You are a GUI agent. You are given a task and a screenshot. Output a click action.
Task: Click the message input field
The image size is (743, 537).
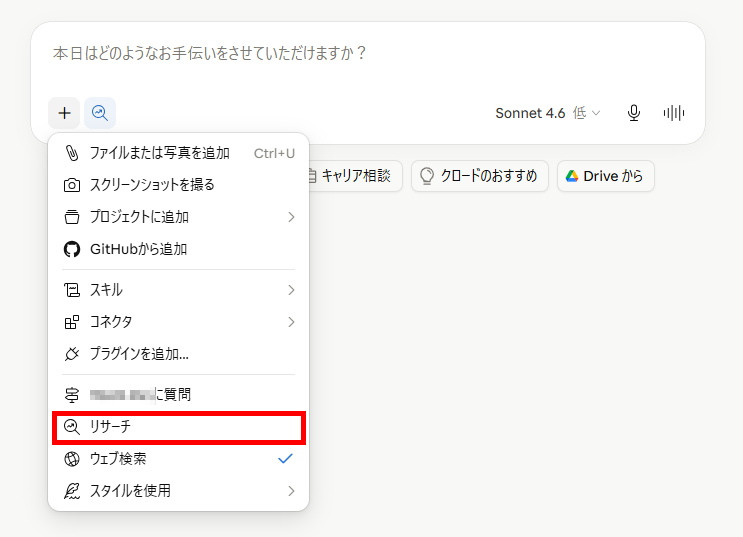click(x=368, y=53)
